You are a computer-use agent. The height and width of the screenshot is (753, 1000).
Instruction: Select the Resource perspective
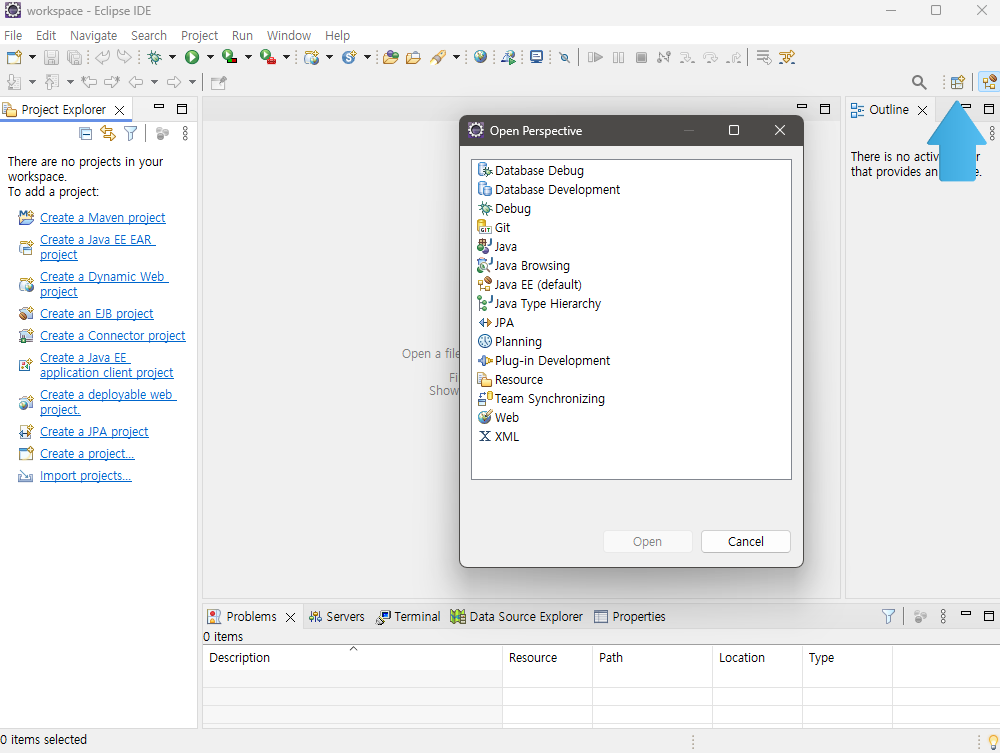pyautogui.click(x=510, y=379)
